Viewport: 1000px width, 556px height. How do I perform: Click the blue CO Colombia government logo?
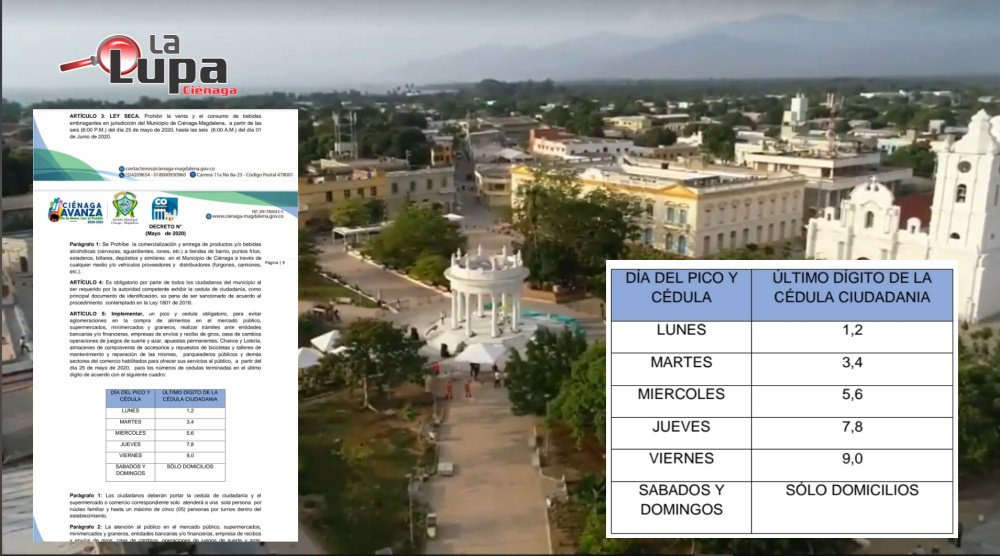[x=164, y=209]
